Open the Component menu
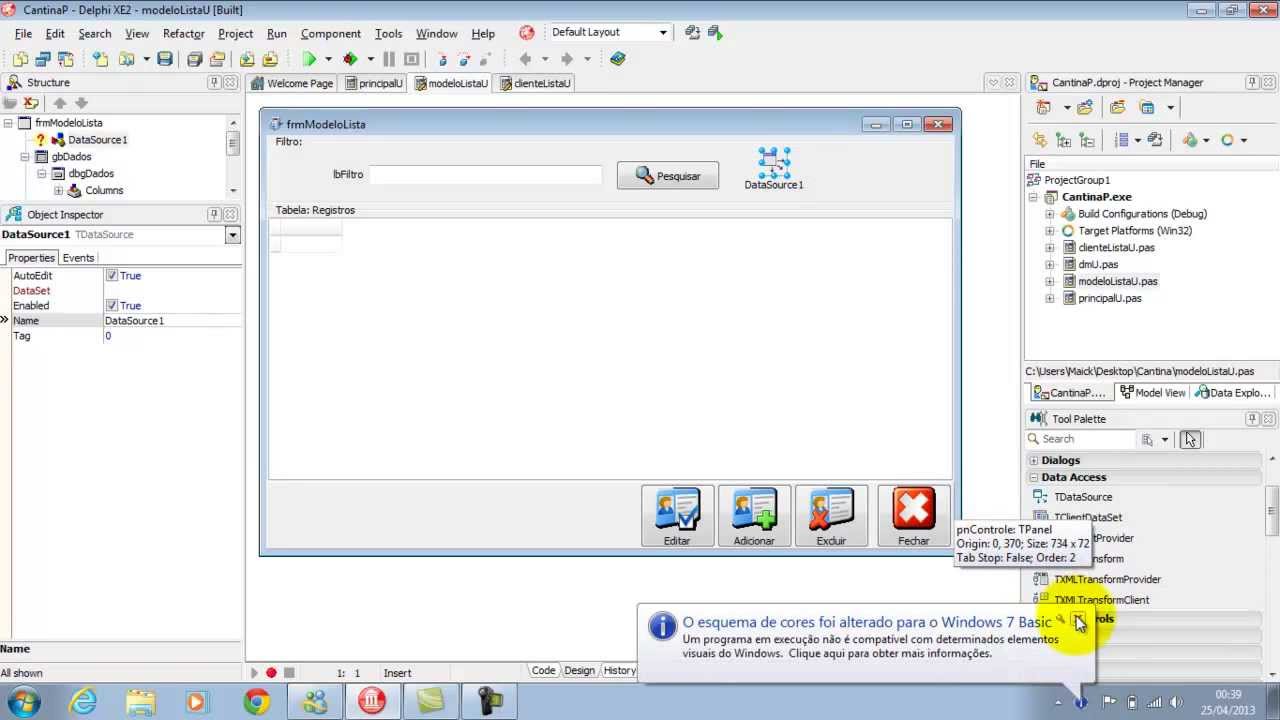This screenshot has height=720, width=1280. point(330,33)
